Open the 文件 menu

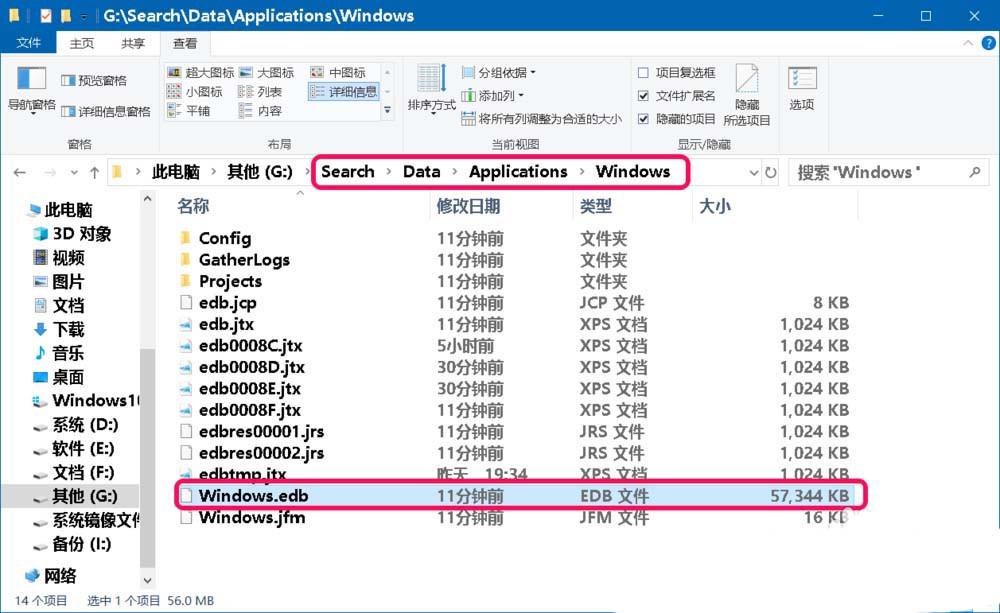click(x=30, y=43)
